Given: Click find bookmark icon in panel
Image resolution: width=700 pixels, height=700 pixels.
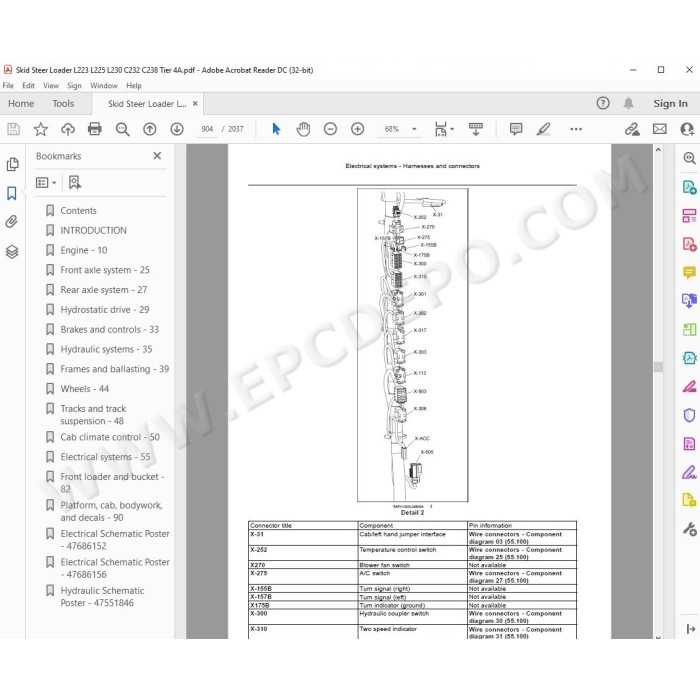Looking at the screenshot, I should 75,182.
